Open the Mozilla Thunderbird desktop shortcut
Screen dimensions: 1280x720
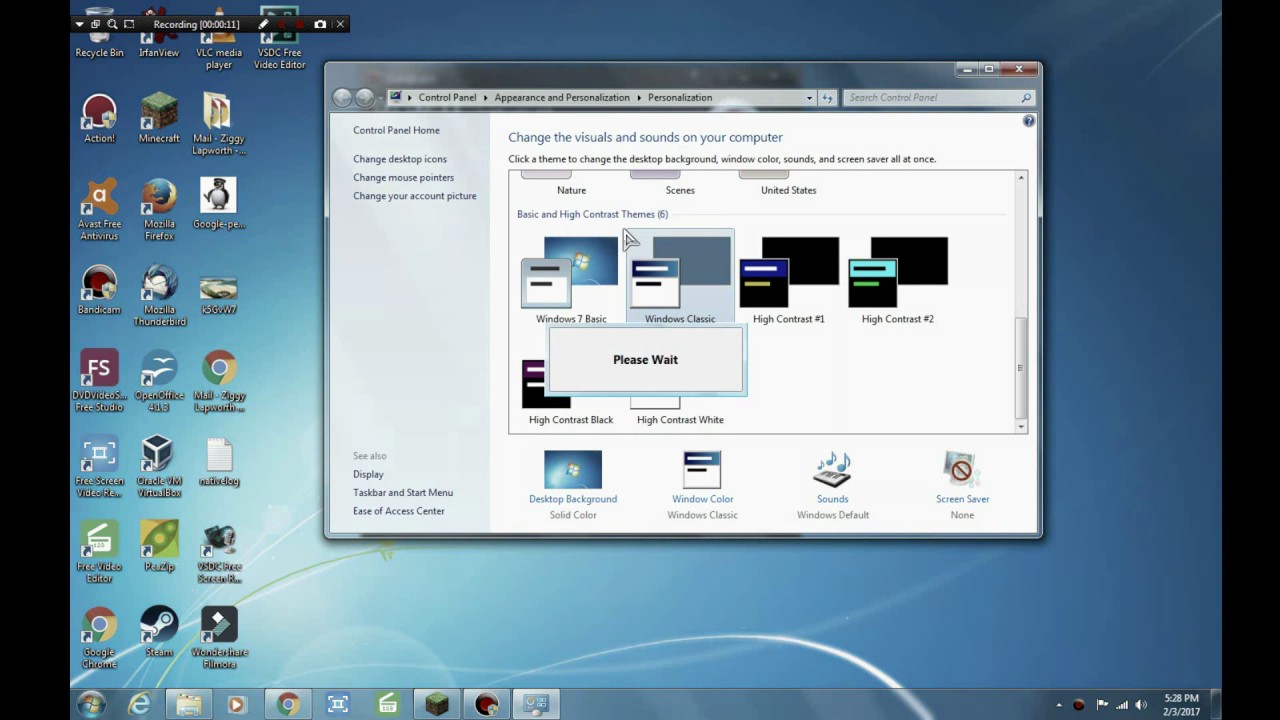159,295
